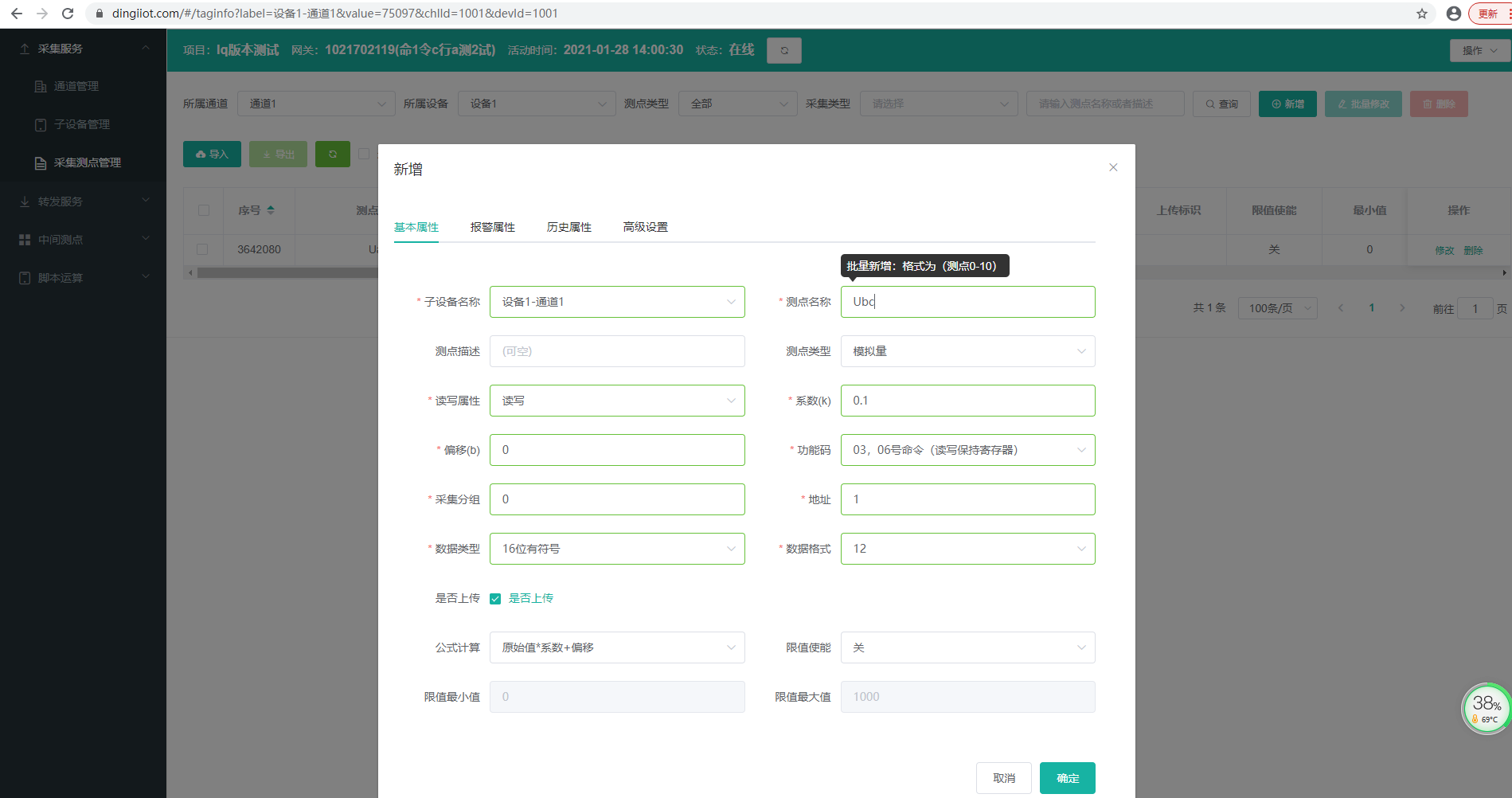Screen dimensions: 1512x798
Task: Click the 序号 column sort arrows
Action: 271,210
